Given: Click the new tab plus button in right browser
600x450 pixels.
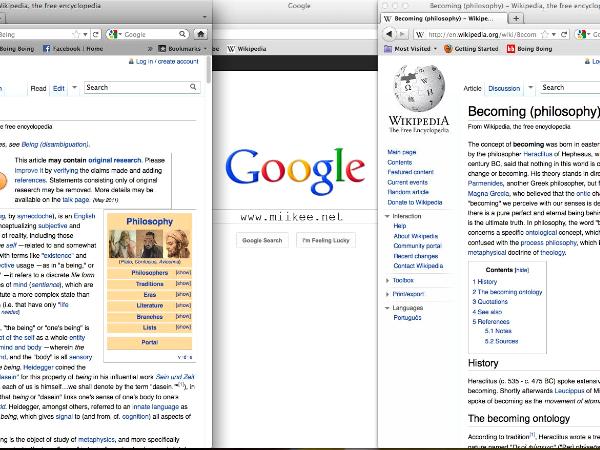Looking at the screenshot, I should [516, 18].
